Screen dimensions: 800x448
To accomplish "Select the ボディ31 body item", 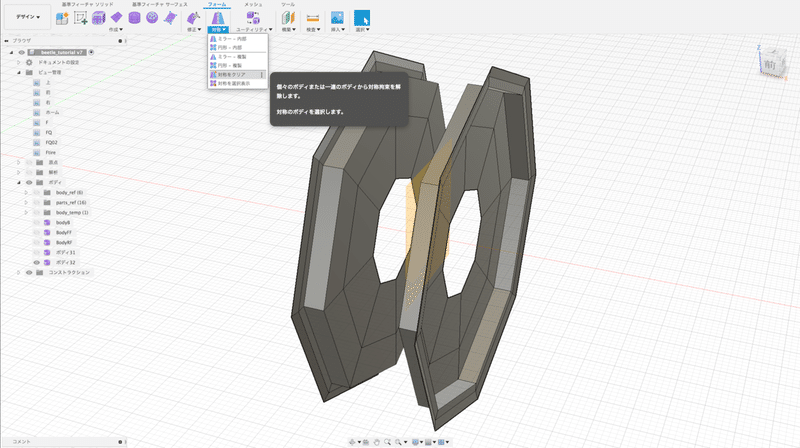I will click(65, 253).
